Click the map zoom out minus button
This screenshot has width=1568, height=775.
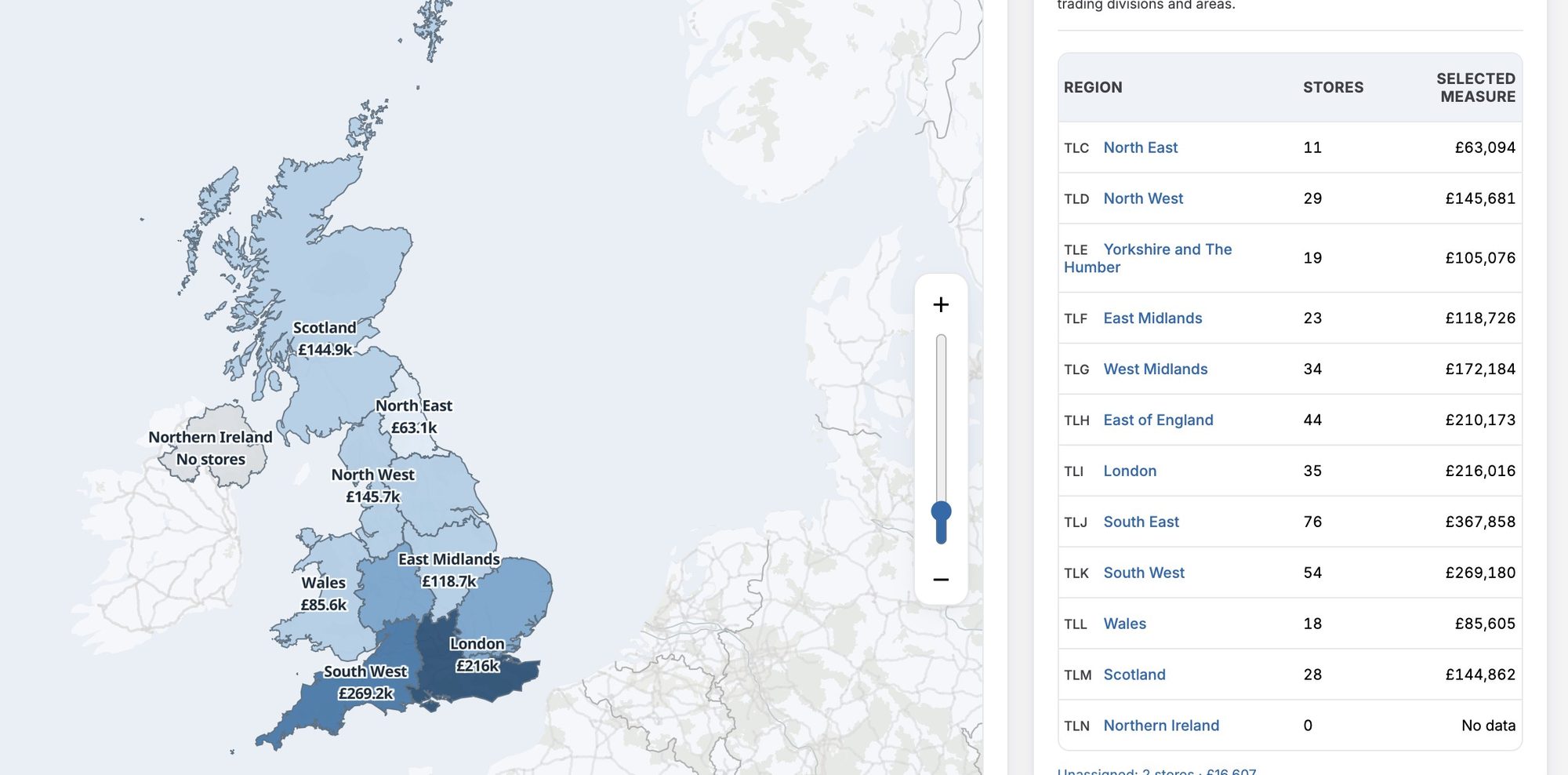(941, 580)
